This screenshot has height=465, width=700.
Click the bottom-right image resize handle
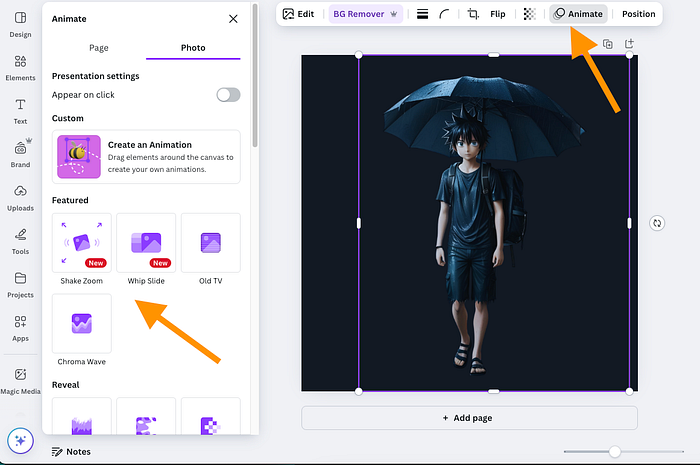[629, 391]
